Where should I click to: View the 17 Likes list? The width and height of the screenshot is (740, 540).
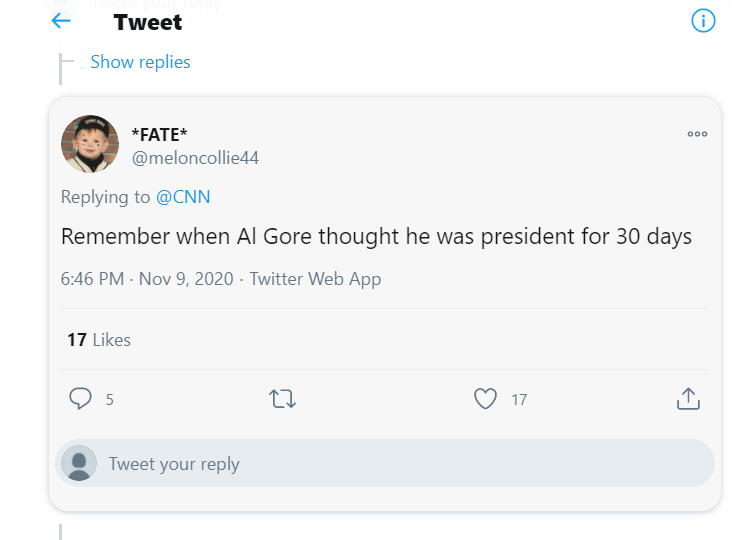point(99,340)
